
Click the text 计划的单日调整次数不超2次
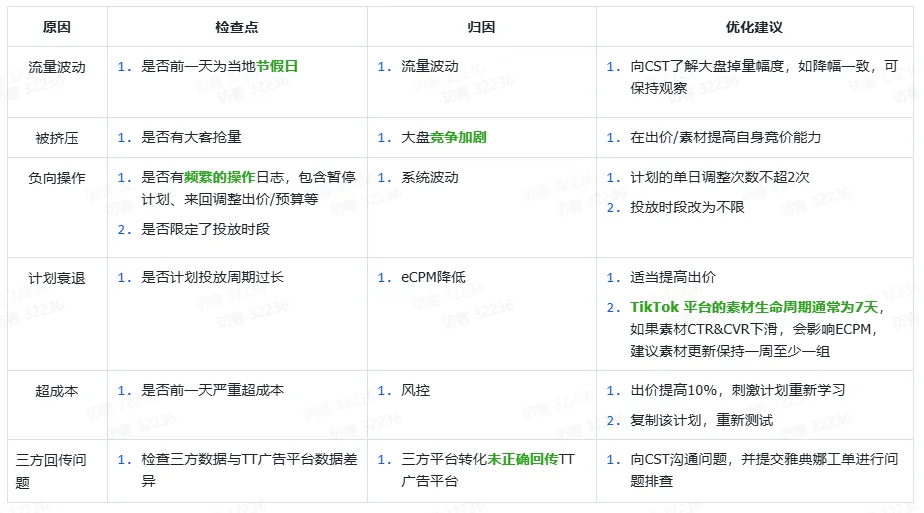(x=720, y=177)
